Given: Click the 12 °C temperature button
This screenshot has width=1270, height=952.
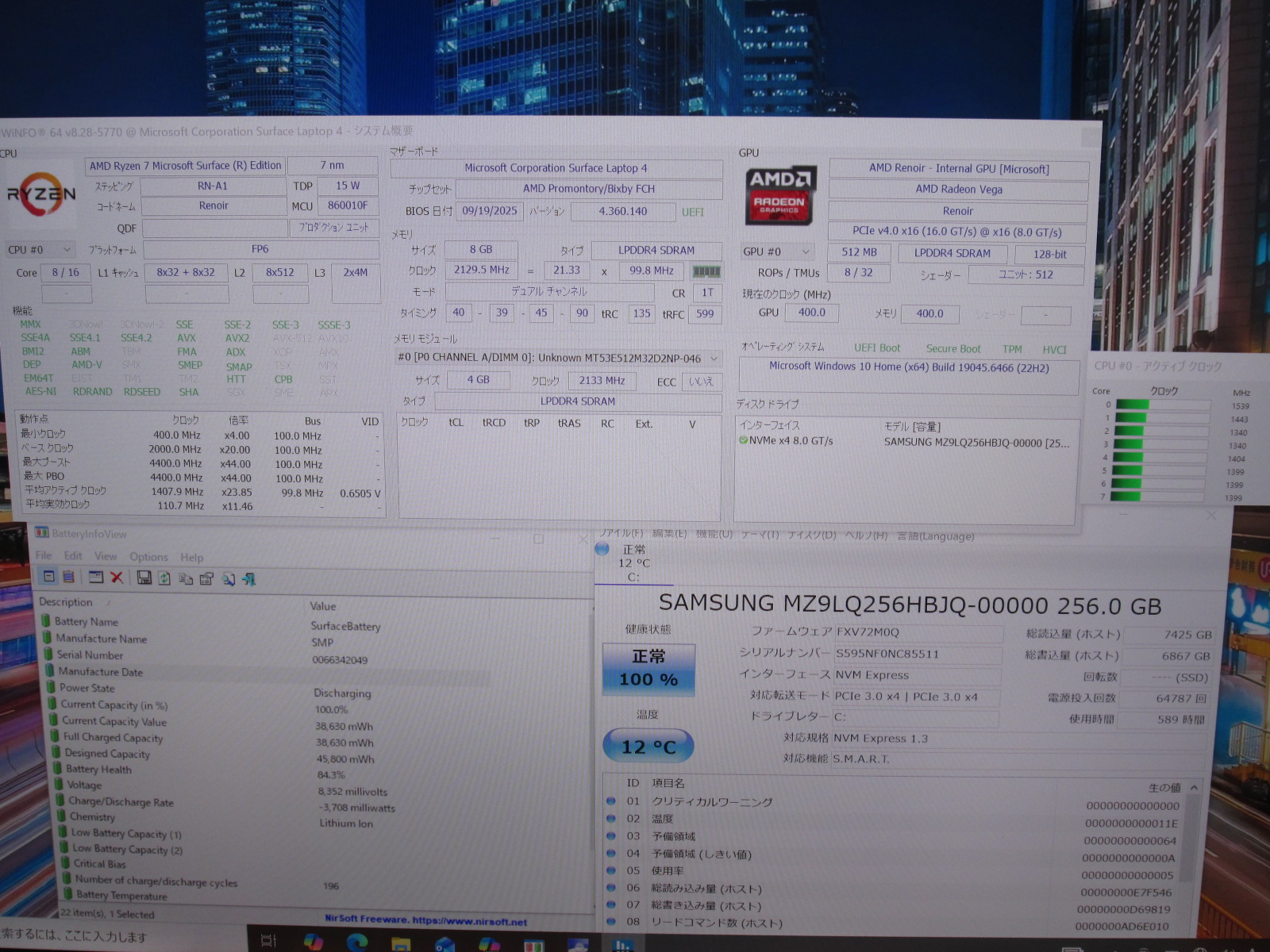Looking at the screenshot, I should click(x=648, y=747).
